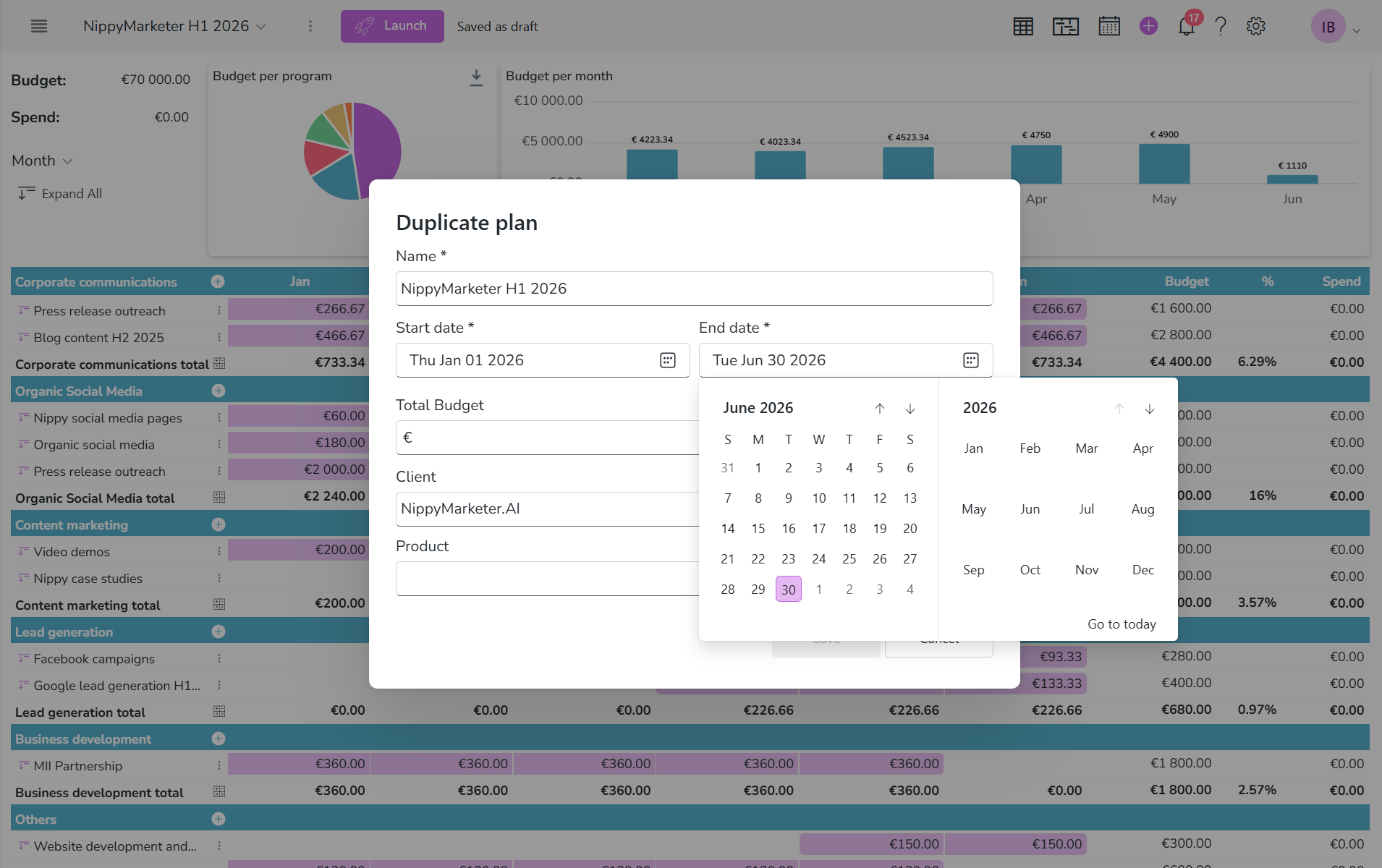
Task: Open the Start date calendar picker icon
Action: (x=667, y=360)
